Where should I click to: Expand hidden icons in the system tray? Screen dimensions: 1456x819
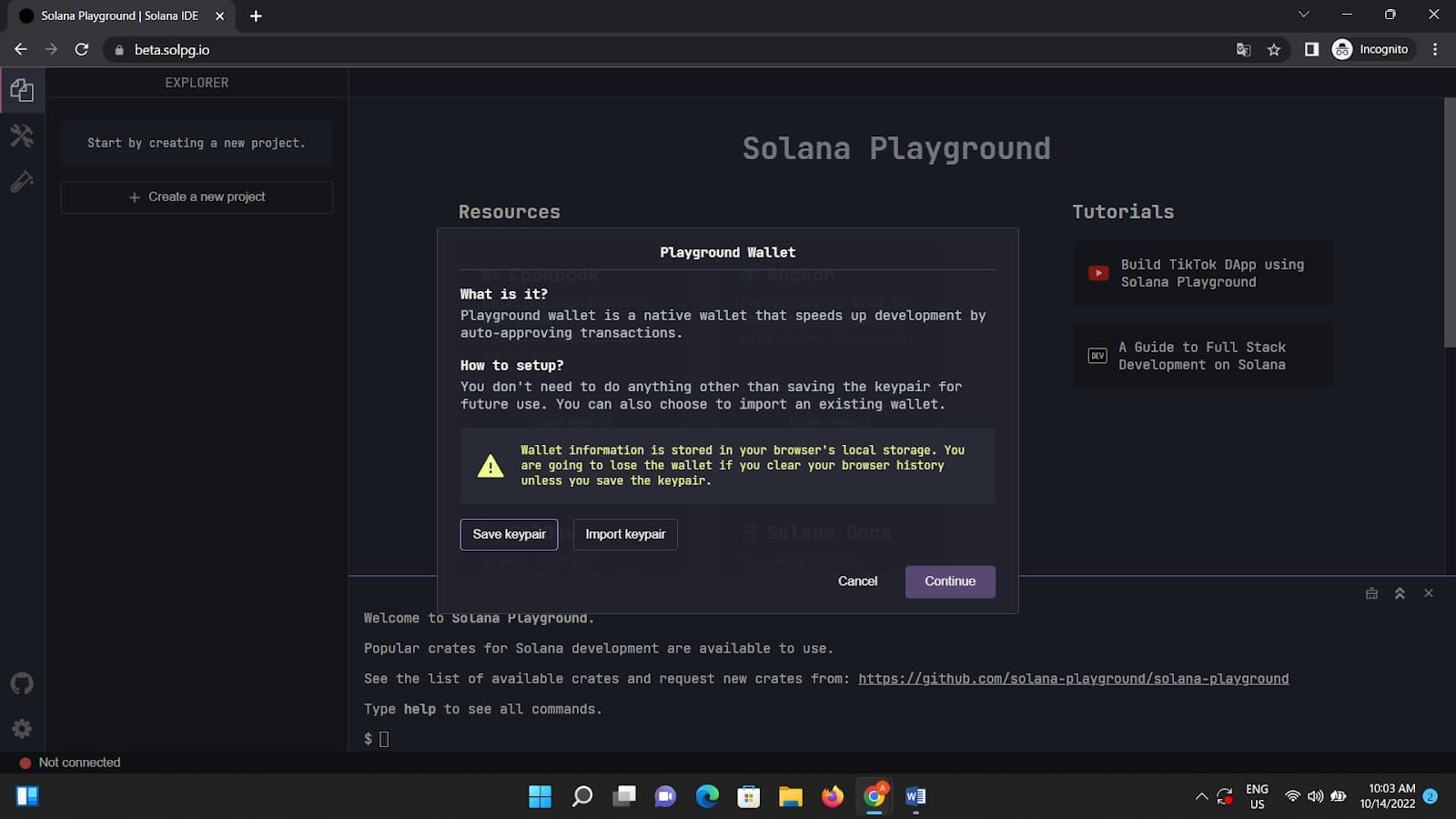coord(1200,795)
